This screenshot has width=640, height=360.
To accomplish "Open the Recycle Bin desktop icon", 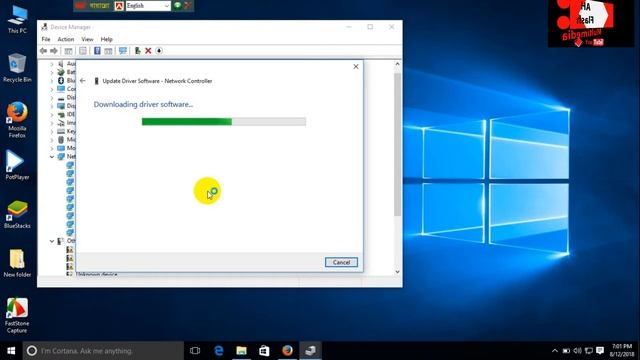I will coord(17,68).
